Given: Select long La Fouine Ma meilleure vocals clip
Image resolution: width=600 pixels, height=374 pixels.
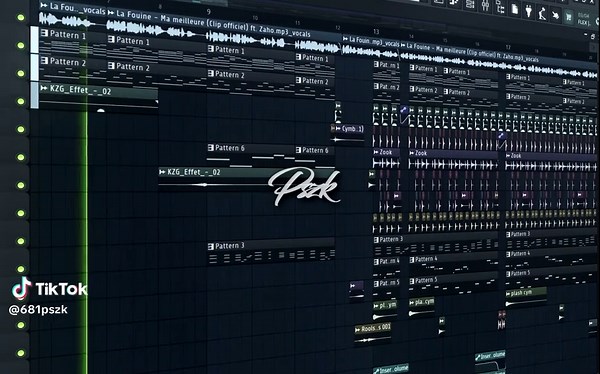Looking at the screenshot, I should click(x=225, y=32).
